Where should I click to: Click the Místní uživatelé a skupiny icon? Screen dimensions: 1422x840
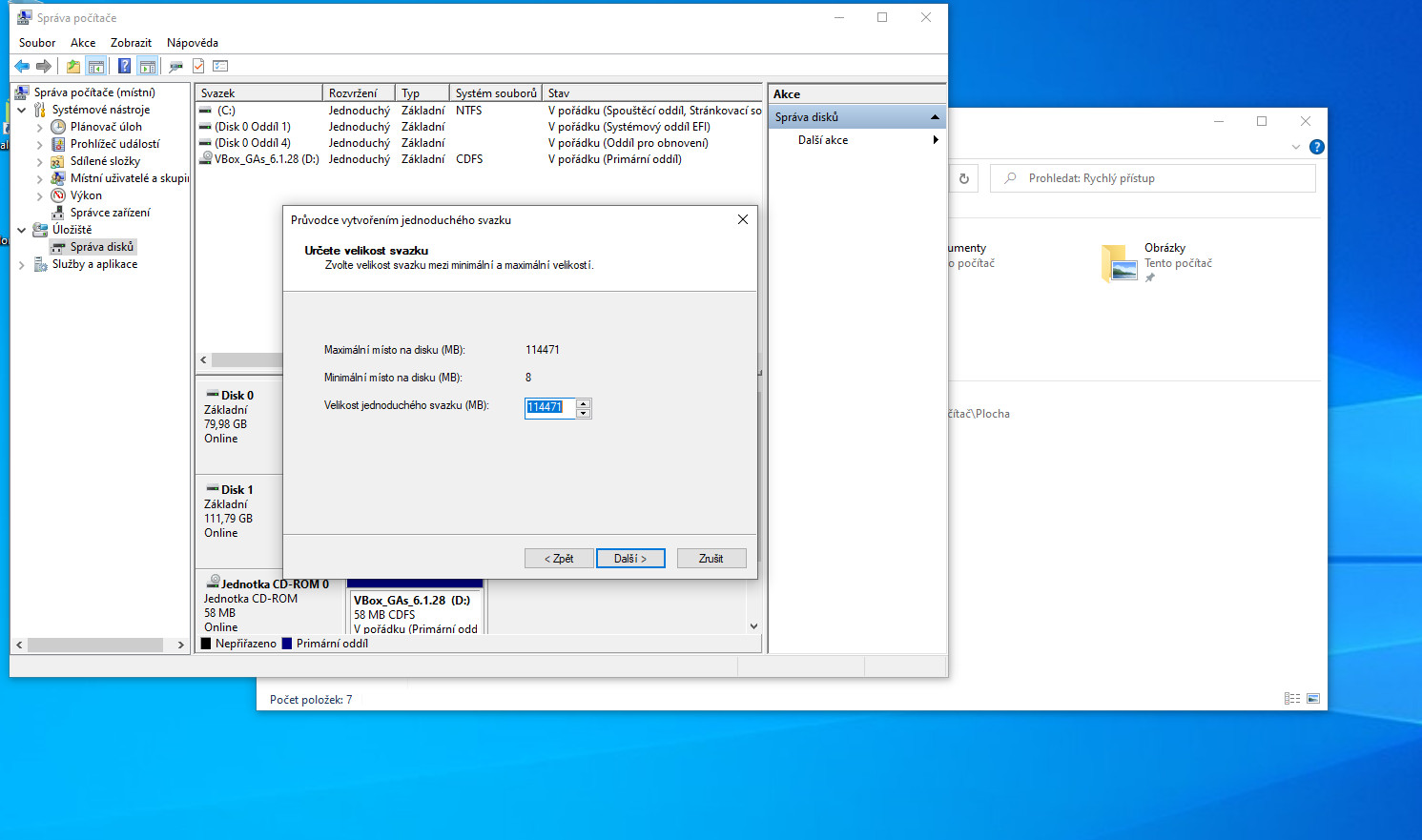point(58,178)
